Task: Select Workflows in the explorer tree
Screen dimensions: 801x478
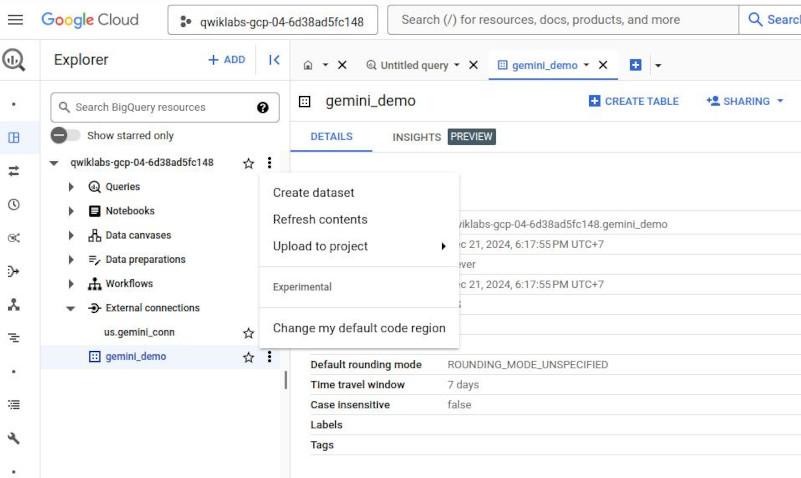Action: coord(129,283)
